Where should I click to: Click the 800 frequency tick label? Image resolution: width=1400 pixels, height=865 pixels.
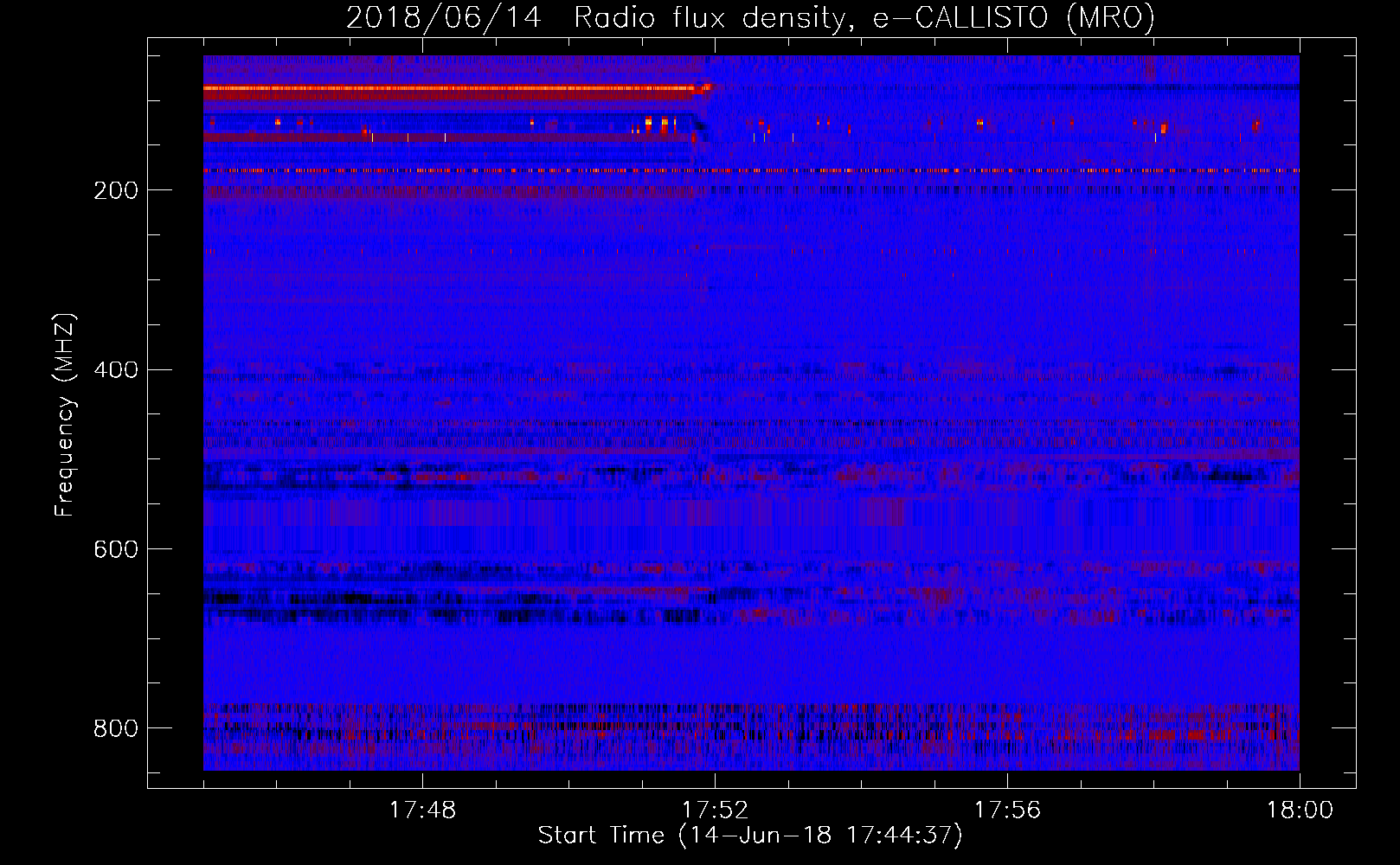click(115, 728)
